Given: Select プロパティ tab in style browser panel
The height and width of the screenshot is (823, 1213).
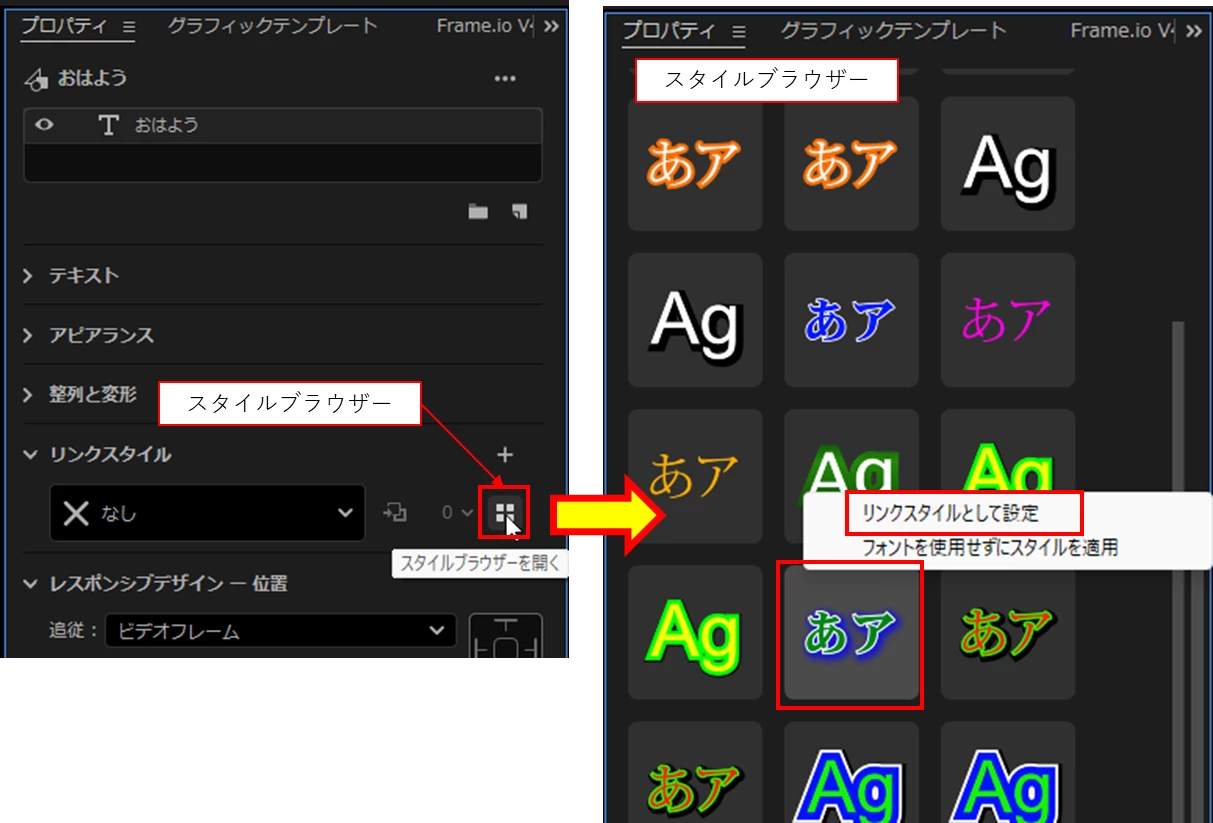Looking at the screenshot, I should [x=667, y=31].
